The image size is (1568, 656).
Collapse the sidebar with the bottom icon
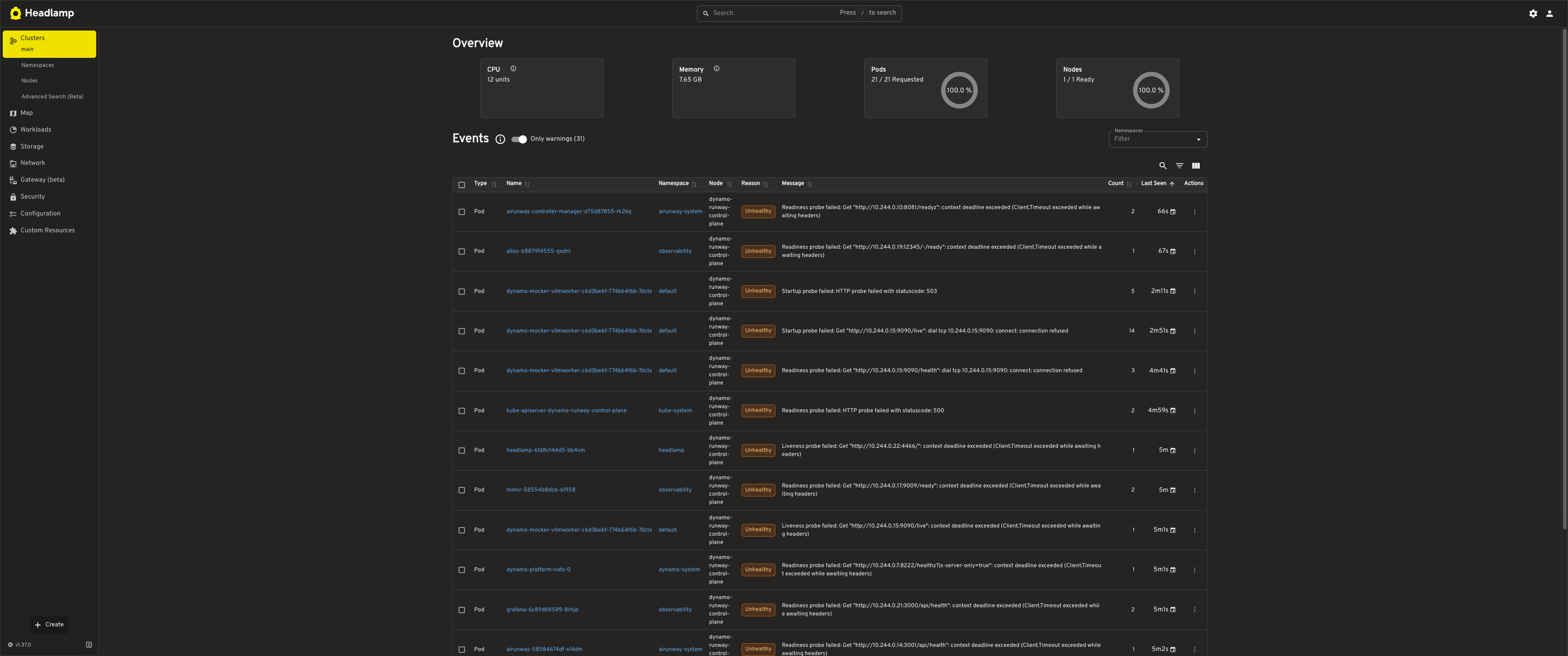click(x=89, y=645)
